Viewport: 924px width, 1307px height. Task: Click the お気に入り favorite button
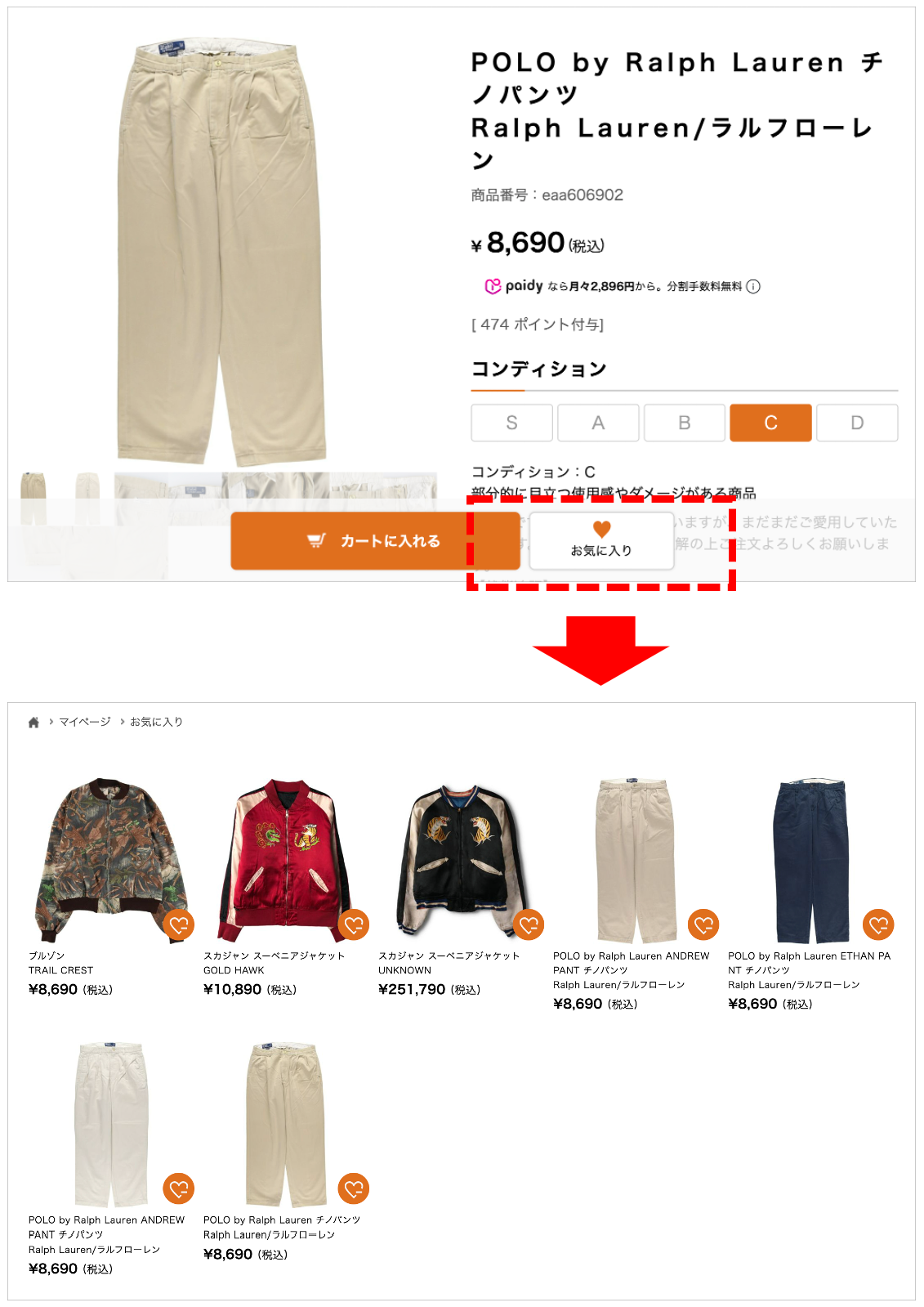pyautogui.click(x=601, y=540)
